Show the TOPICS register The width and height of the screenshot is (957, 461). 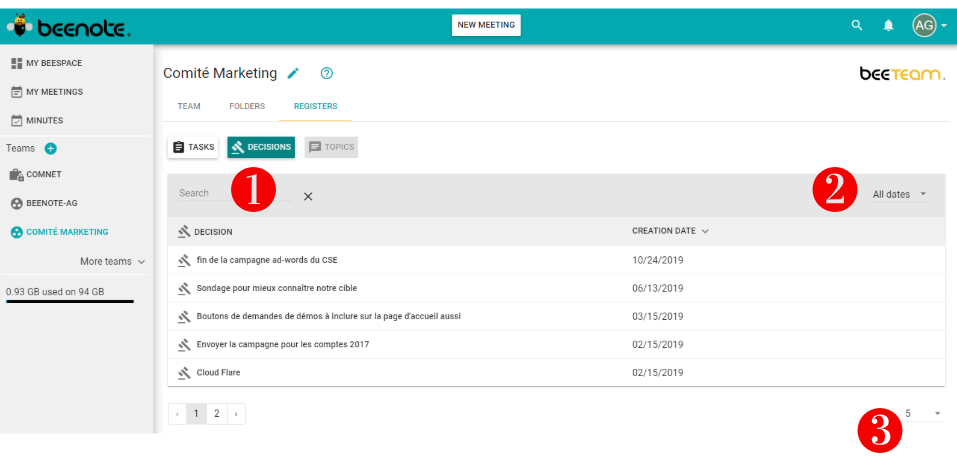[x=331, y=147]
